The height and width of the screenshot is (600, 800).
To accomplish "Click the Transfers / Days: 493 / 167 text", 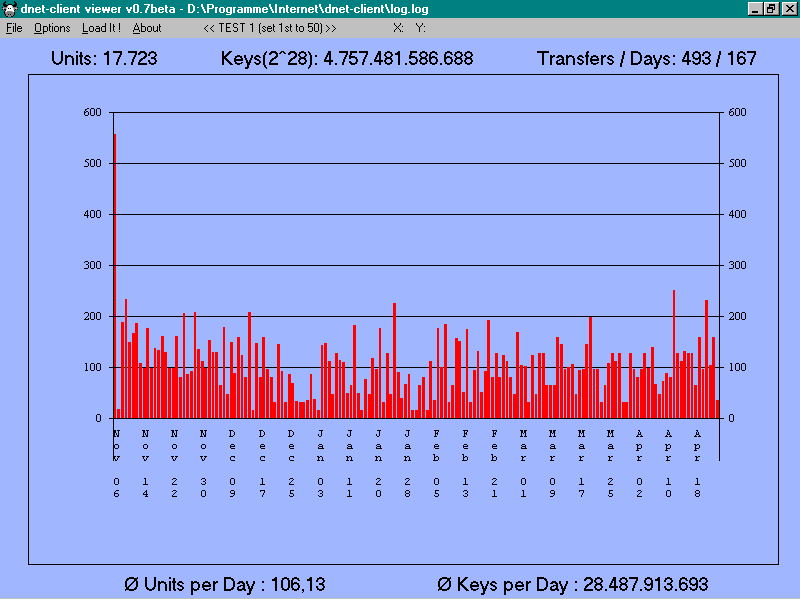I will tap(646, 58).
